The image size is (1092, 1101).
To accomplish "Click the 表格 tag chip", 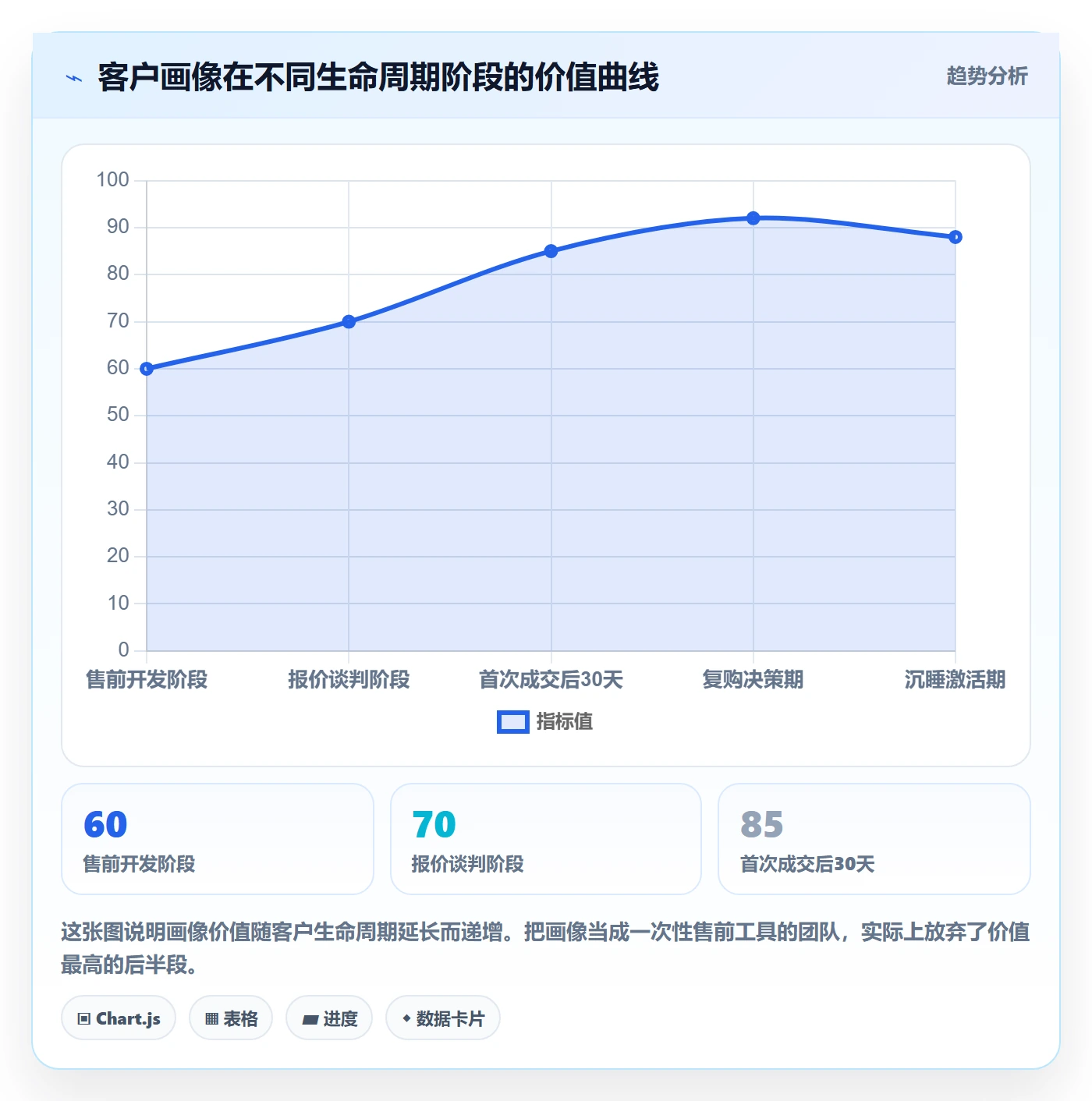I will [231, 1018].
